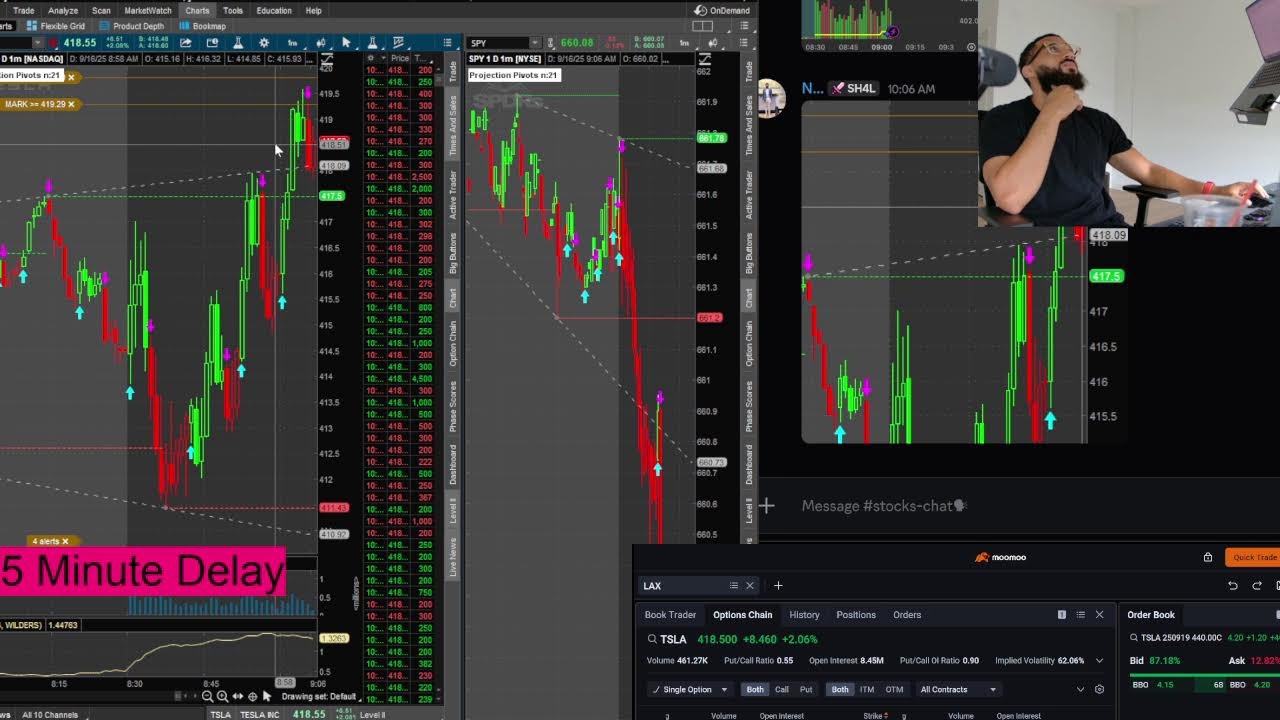1280x720 pixels.
Task: Select the Call filter
Action: pos(782,689)
